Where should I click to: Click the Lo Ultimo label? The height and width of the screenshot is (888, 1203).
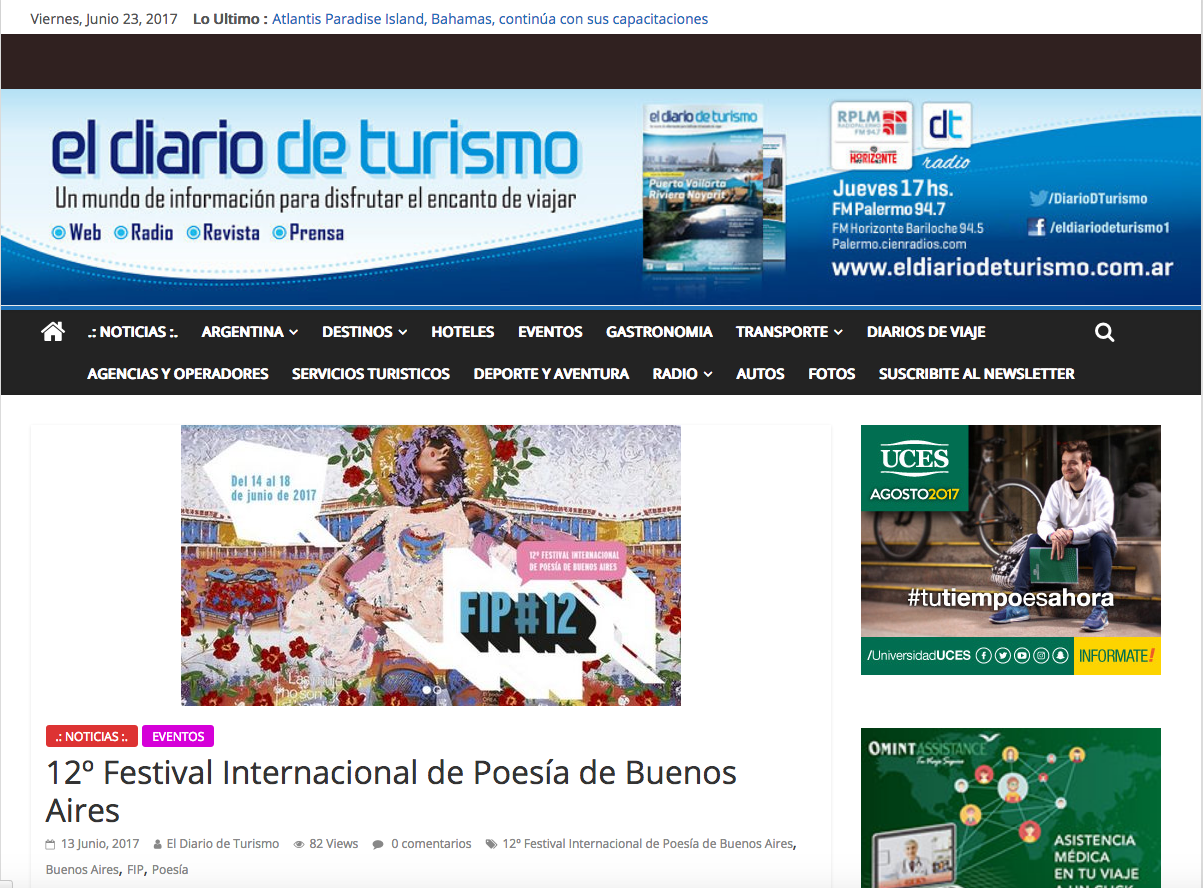click(230, 19)
